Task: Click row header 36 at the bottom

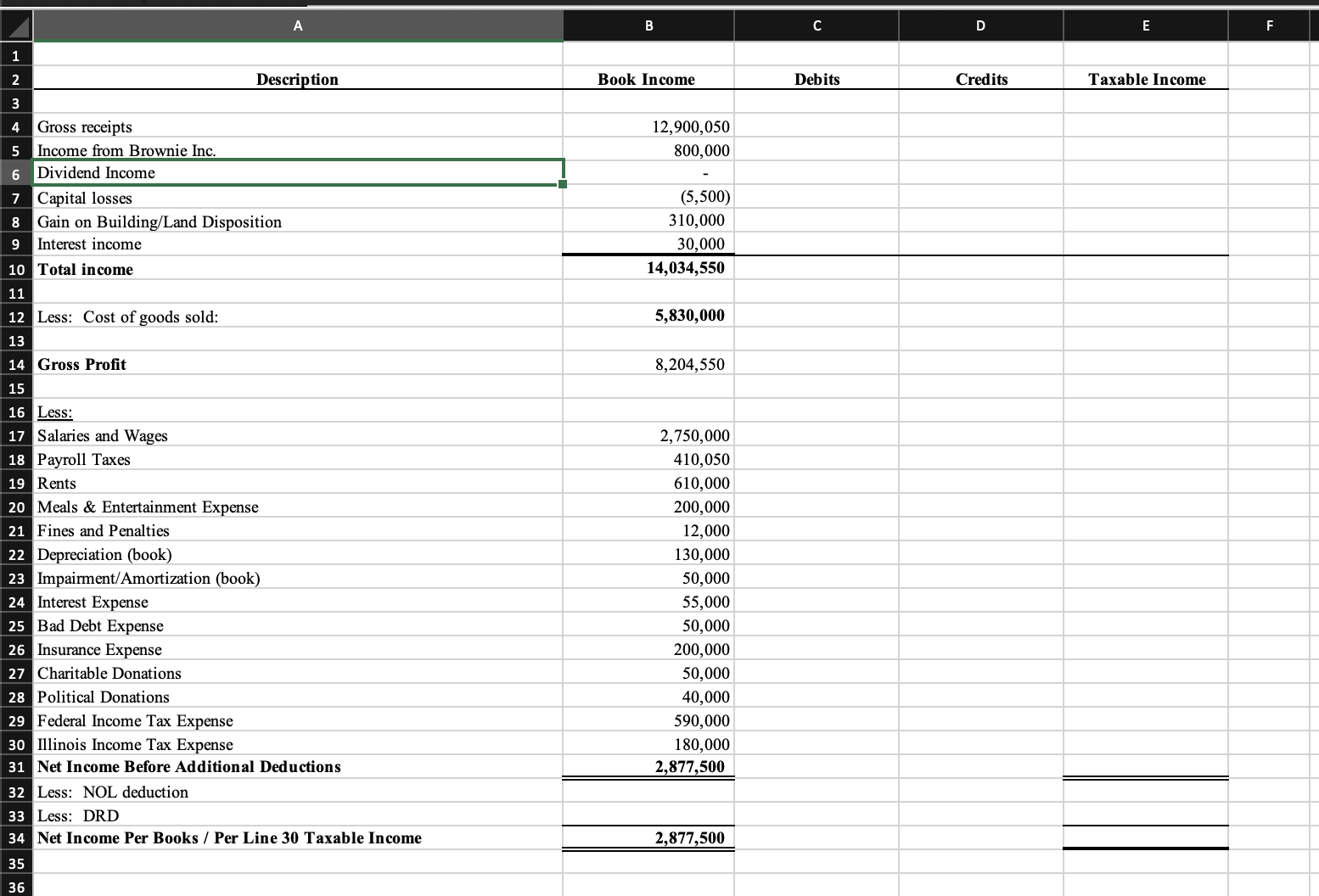Action: pyautogui.click(x=15, y=888)
